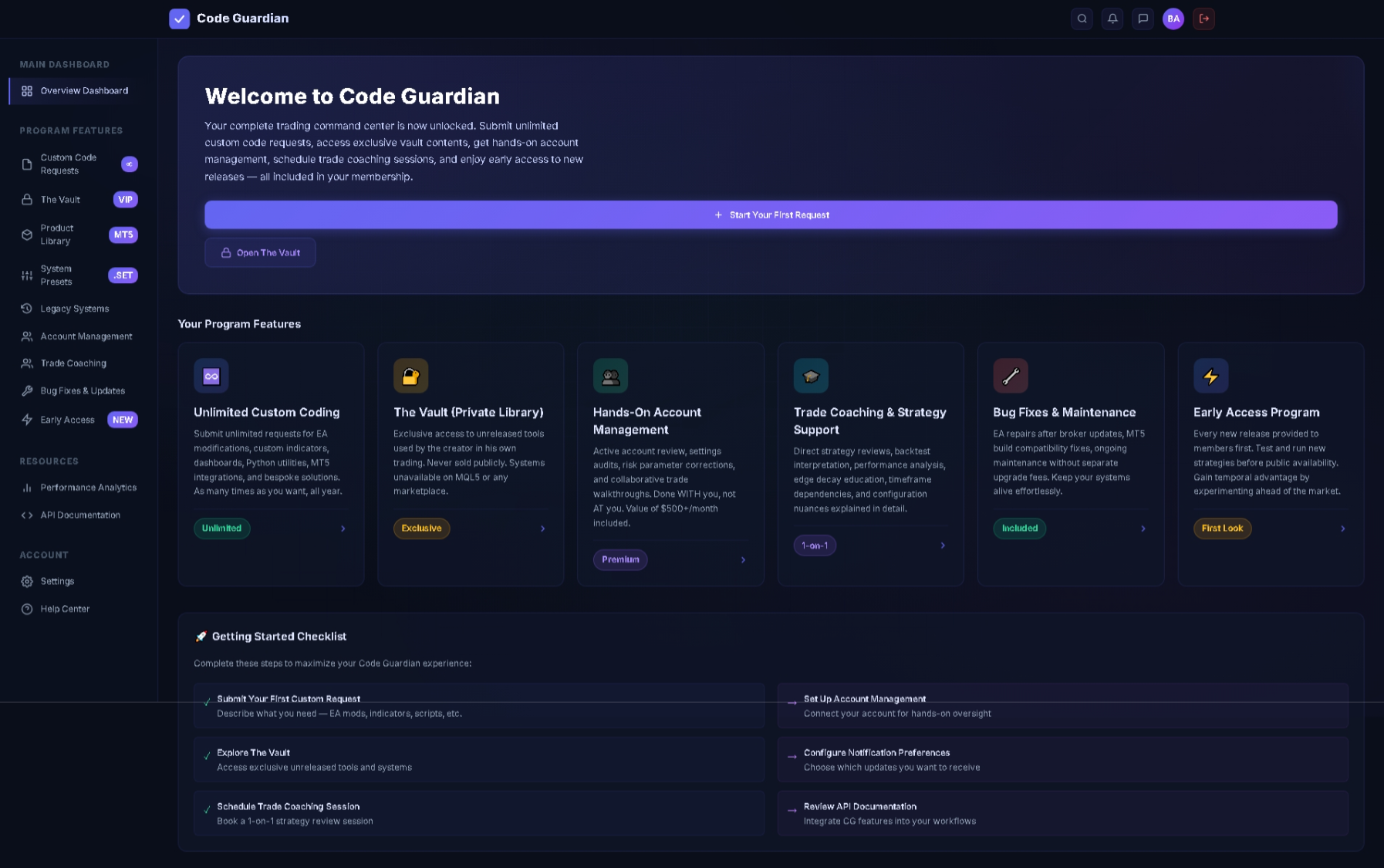Viewport: 1384px width, 868px height.
Task: Open search via magnifier icon
Action: (1082, 19)
